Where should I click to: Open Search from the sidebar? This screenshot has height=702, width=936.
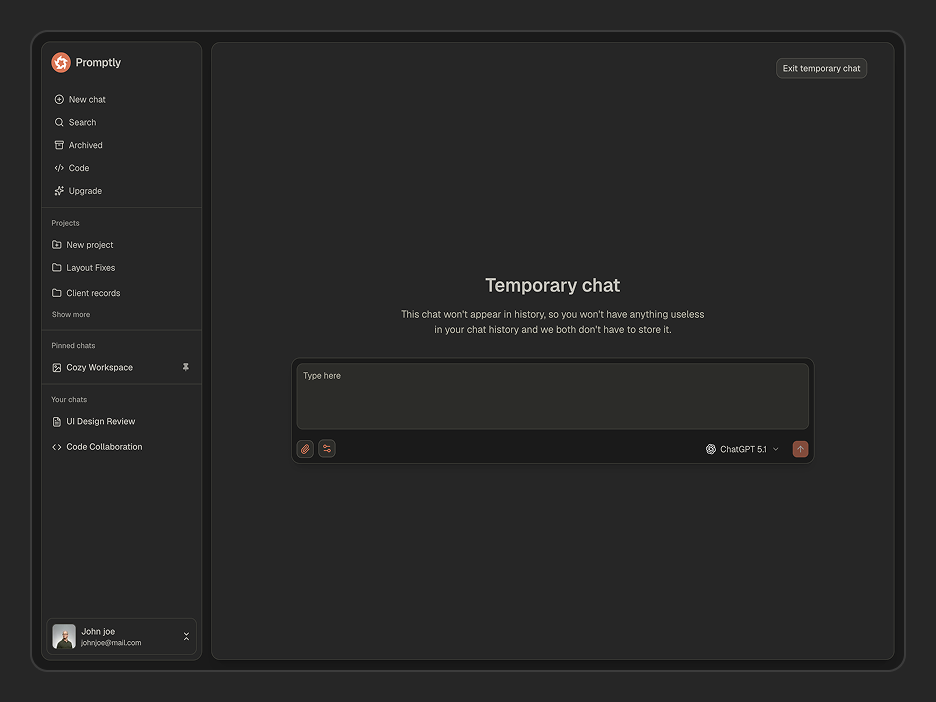(x=82, y=122)
